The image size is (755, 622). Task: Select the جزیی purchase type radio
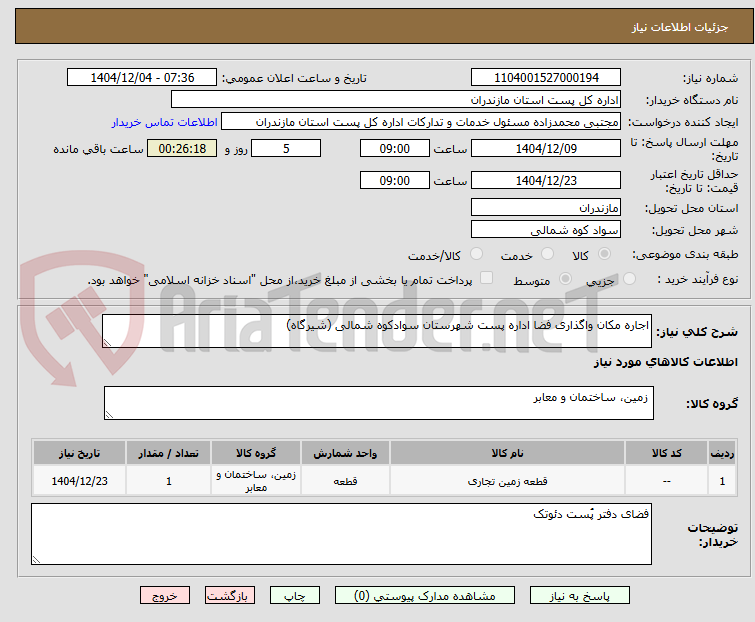pos(629,279)
